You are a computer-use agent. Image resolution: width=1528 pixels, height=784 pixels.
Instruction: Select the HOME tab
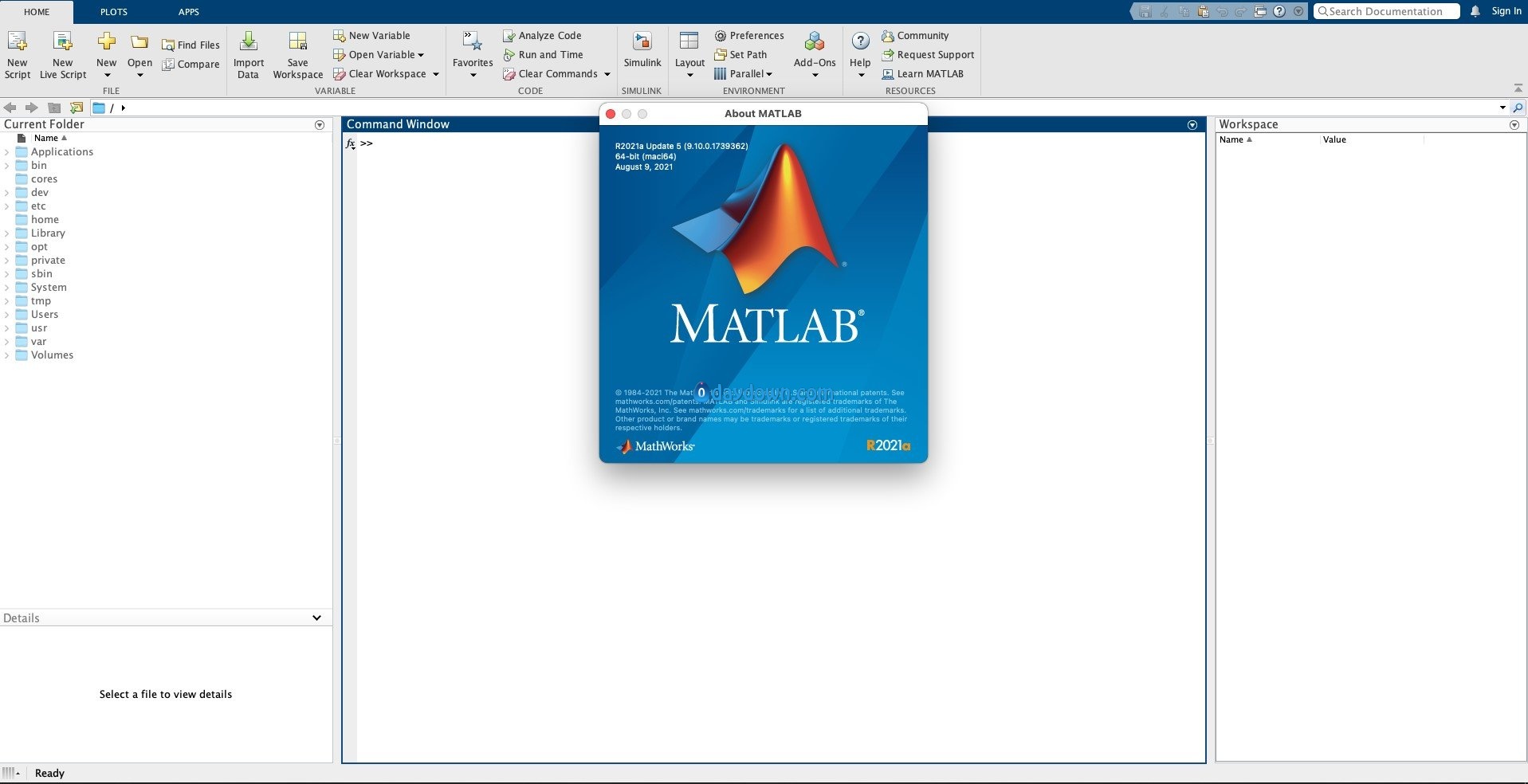pyautogui.click(x=37, y=12)
